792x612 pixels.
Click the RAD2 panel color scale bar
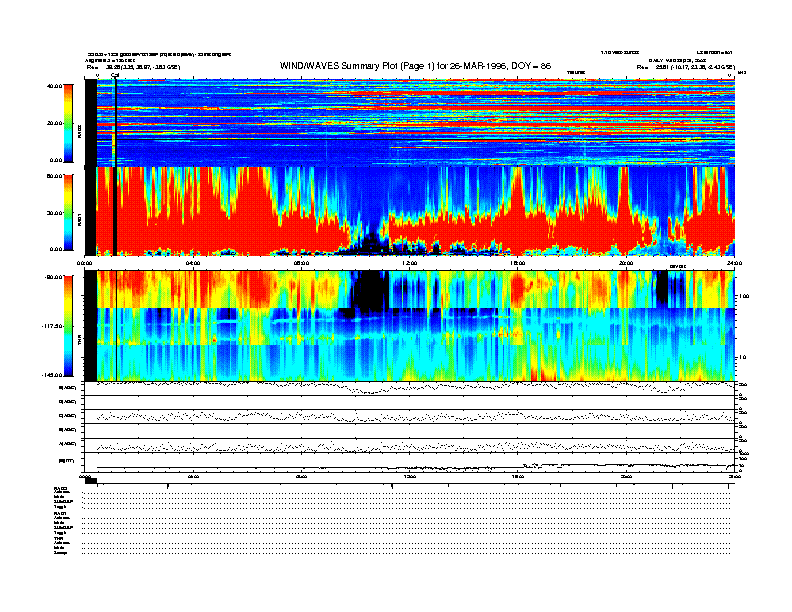coord(68,123)
